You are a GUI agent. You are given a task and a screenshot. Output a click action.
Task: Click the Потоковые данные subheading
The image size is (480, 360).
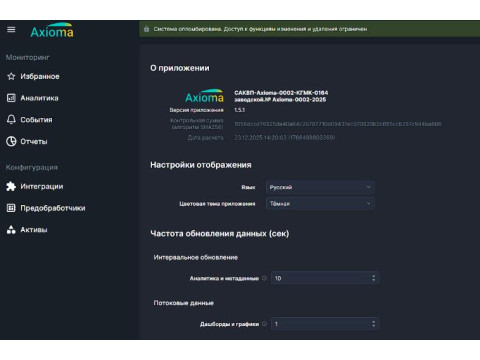(x=184, y=303)
